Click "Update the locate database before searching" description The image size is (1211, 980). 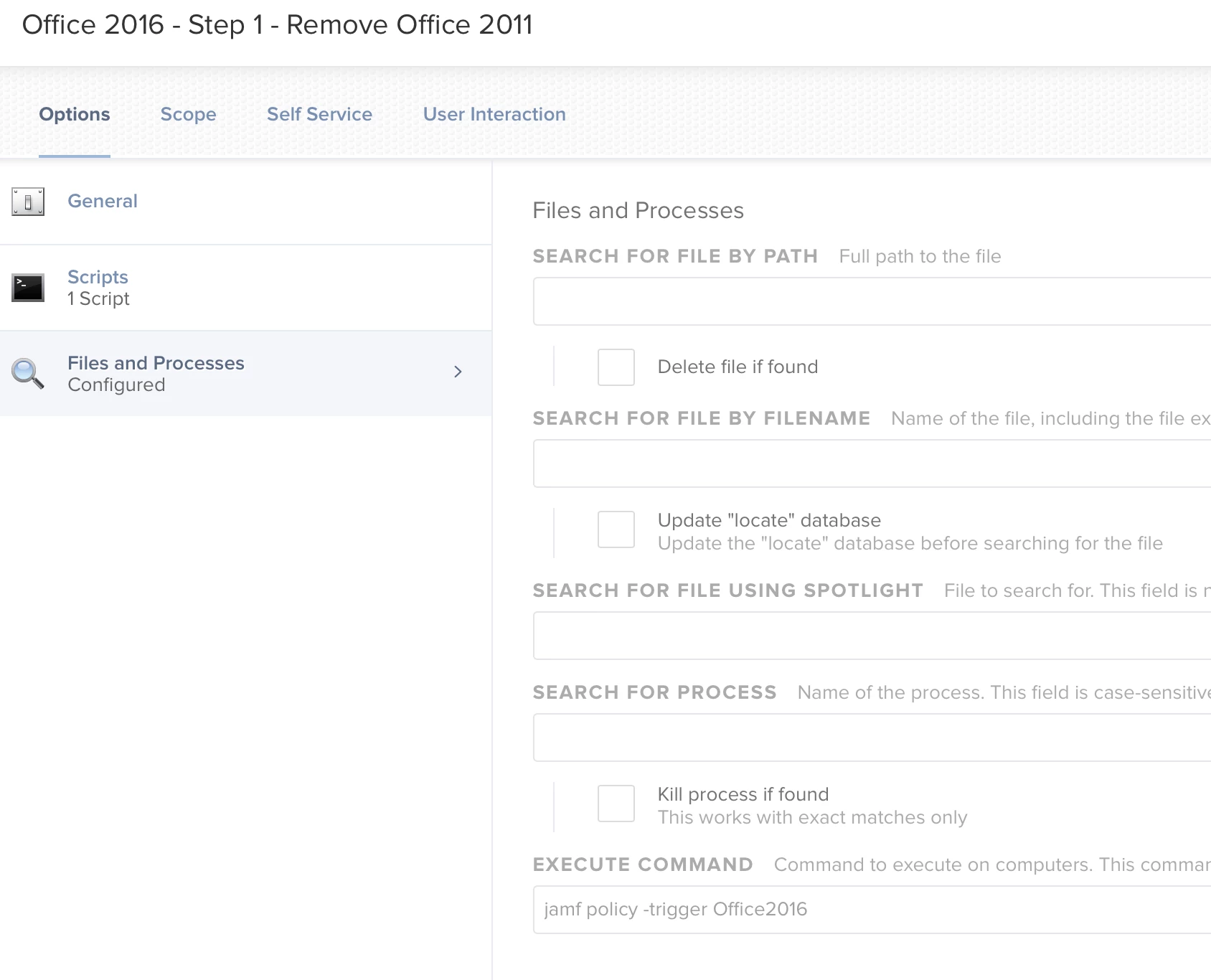910,543
